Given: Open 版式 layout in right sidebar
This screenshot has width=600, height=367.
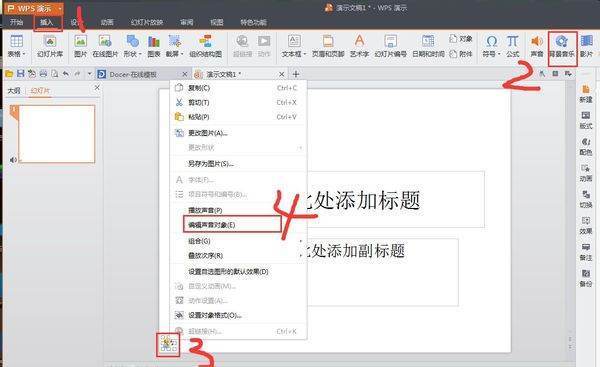Looking at the screenshot, I should click(x=585, y=120).
